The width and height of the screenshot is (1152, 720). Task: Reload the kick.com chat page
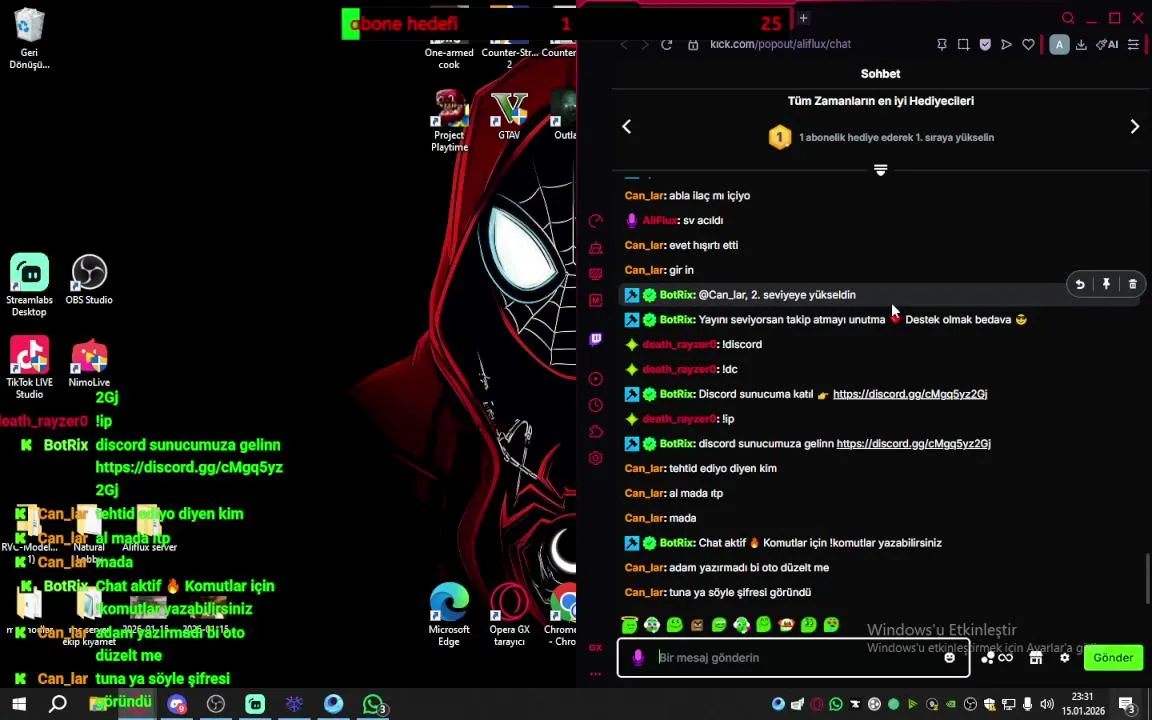pos(666,45)
